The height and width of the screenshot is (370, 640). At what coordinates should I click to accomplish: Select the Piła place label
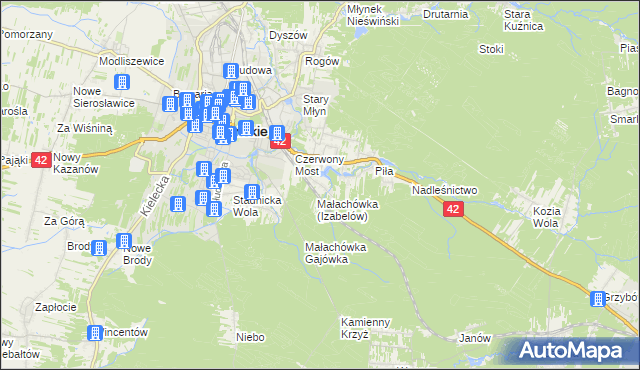pos(384,171)
